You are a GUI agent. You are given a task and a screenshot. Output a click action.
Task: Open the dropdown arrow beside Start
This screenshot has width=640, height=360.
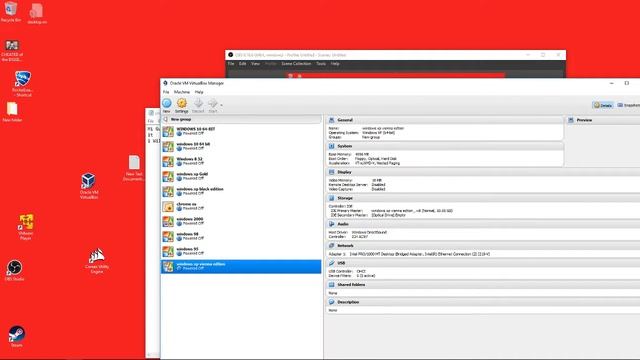pyautogui.click(x=221, y=105)
